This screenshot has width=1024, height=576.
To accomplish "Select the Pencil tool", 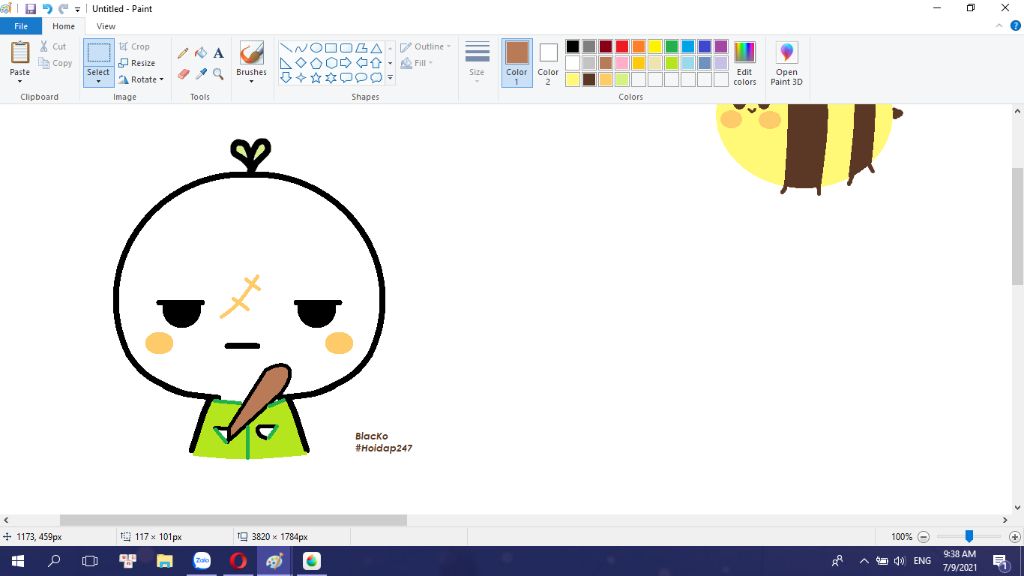I will (x=183, y=53).
